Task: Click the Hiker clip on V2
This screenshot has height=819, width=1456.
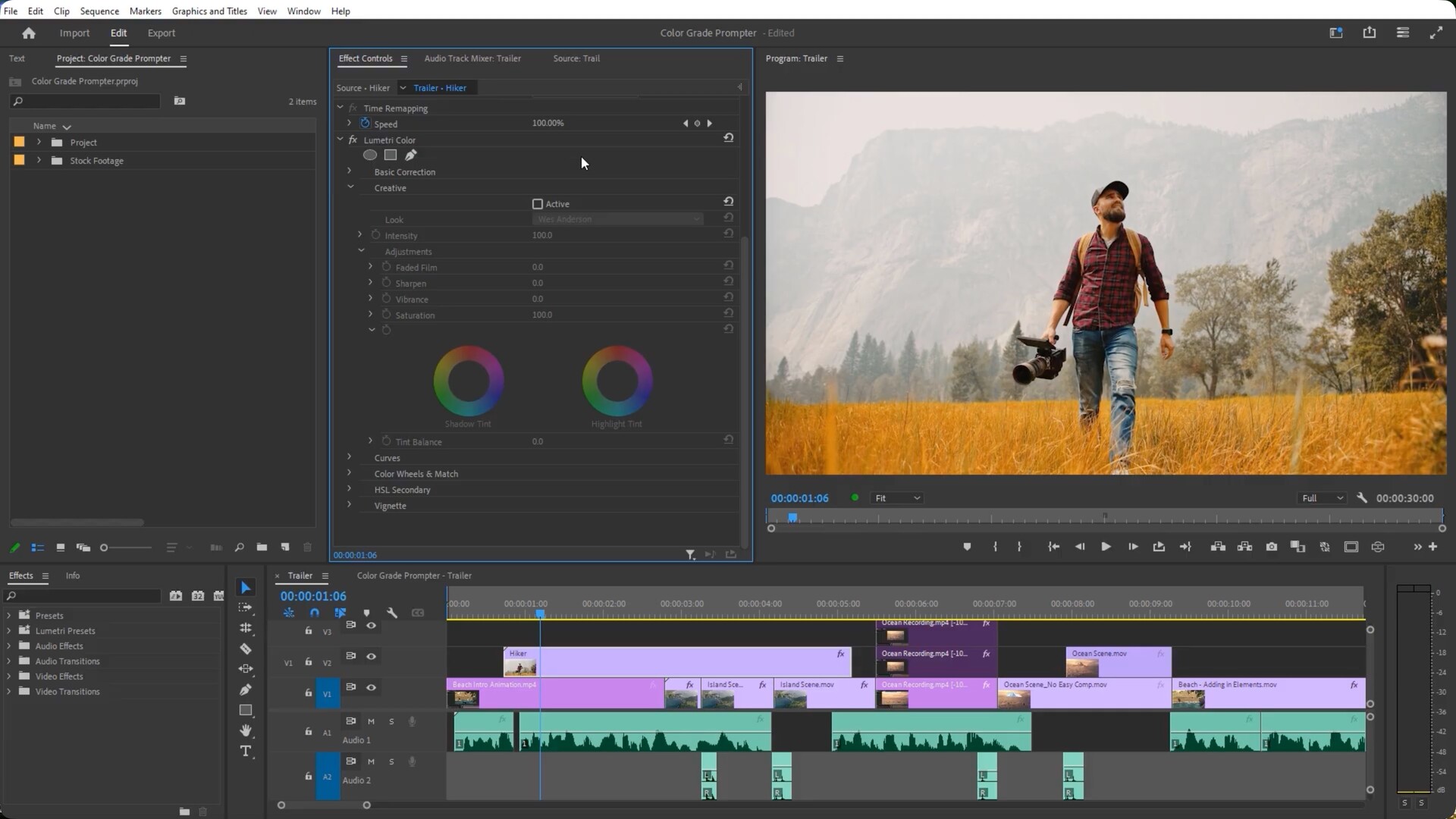Action: click(682, 662)
